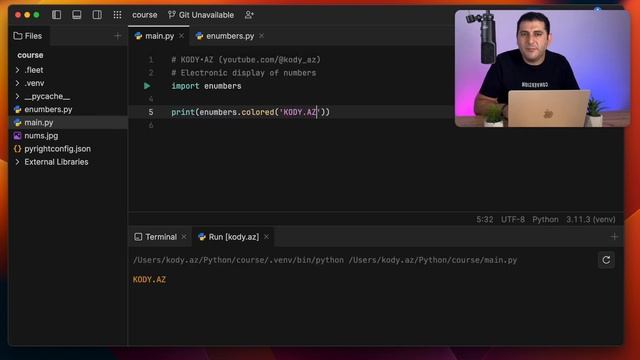Click the import enumbers code line

[206, 86]
